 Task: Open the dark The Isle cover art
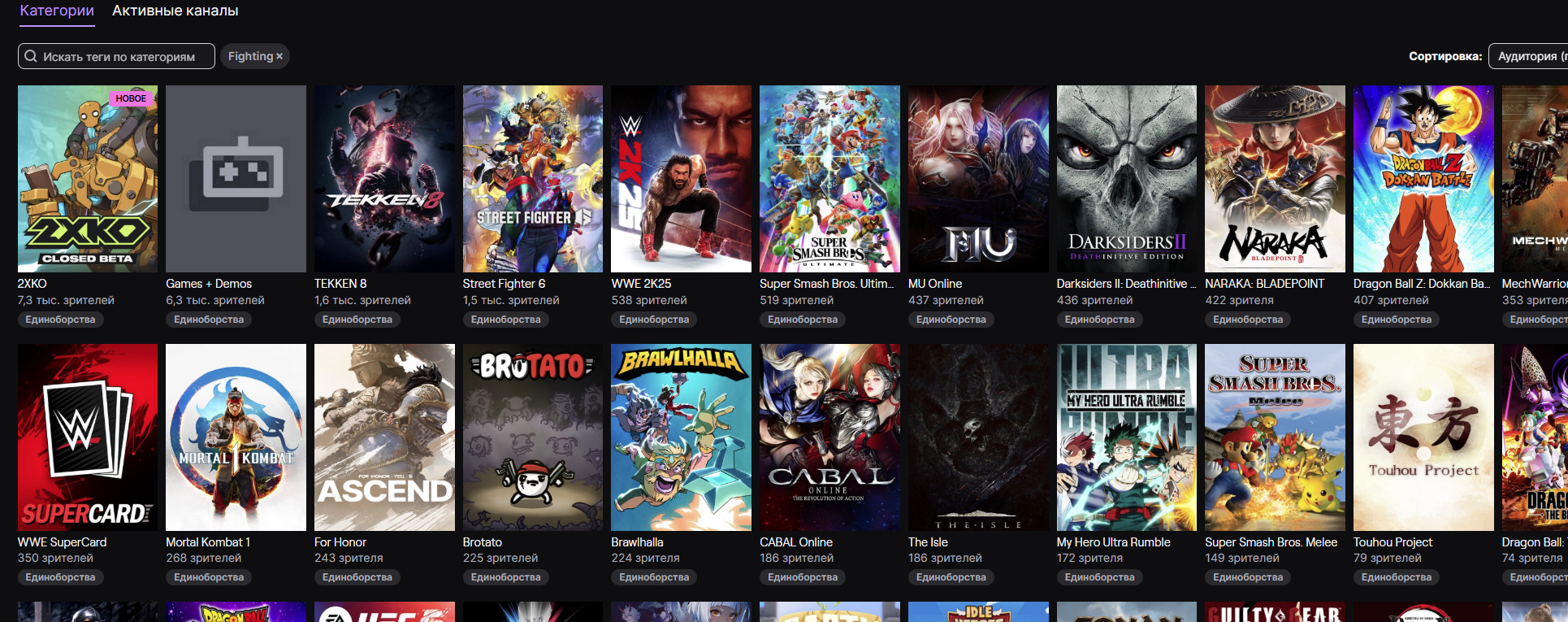(x=978, y=437)
